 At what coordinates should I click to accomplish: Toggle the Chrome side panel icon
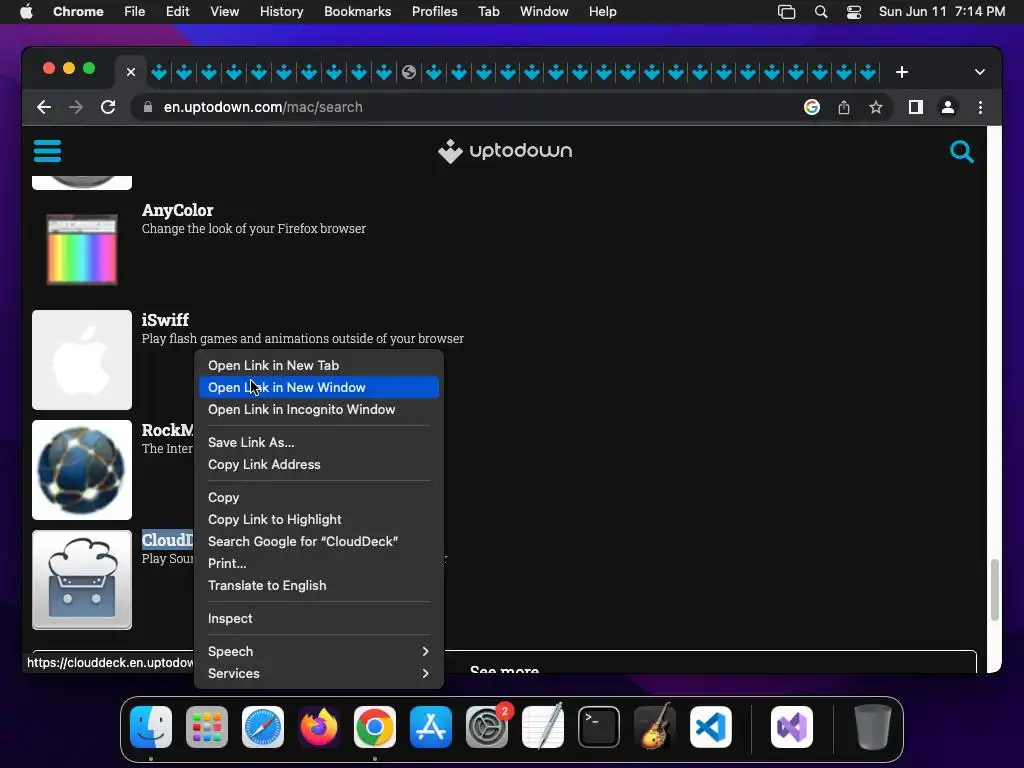tap(916, 107)
